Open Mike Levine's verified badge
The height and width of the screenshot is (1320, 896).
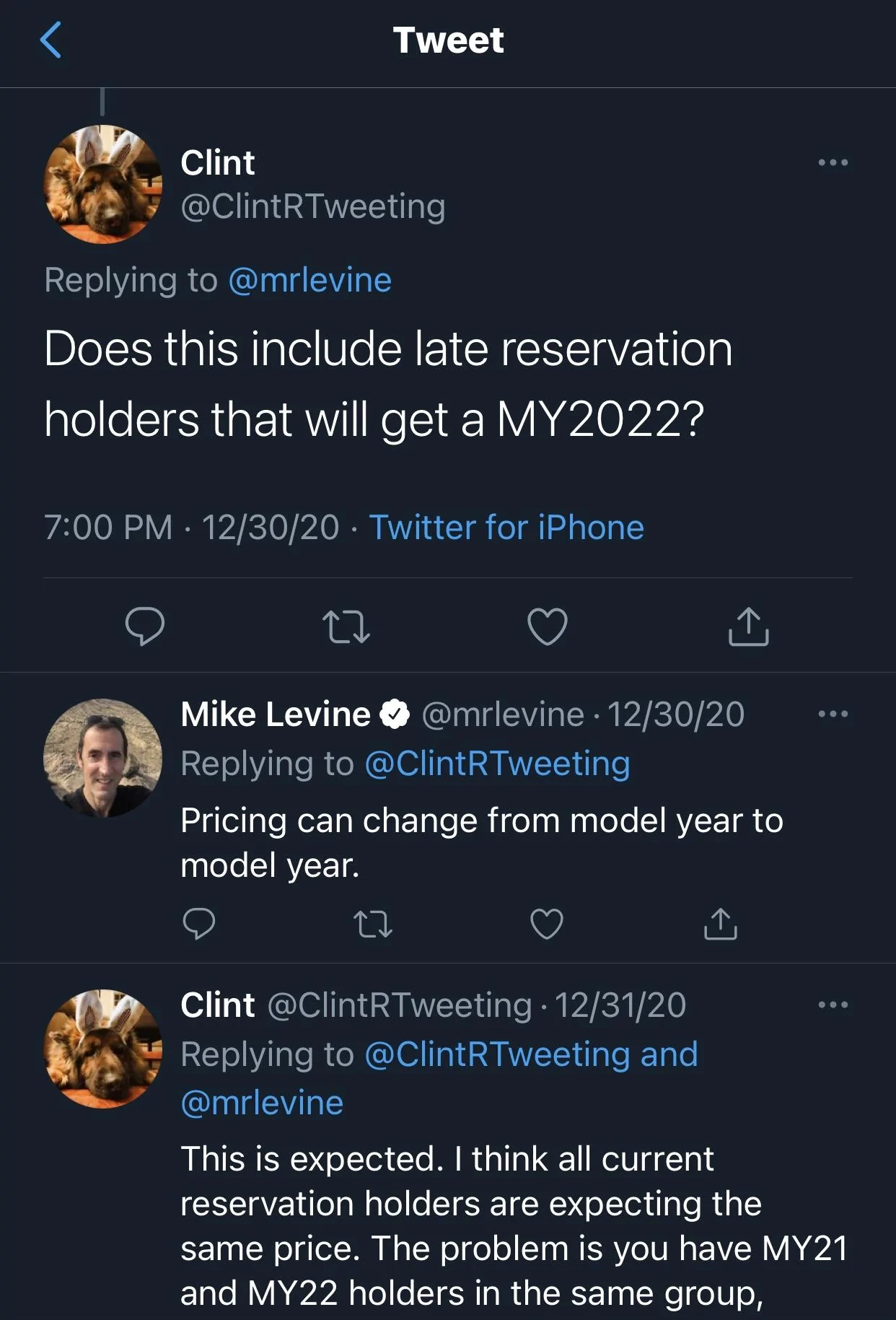click(x=395, y=714)
